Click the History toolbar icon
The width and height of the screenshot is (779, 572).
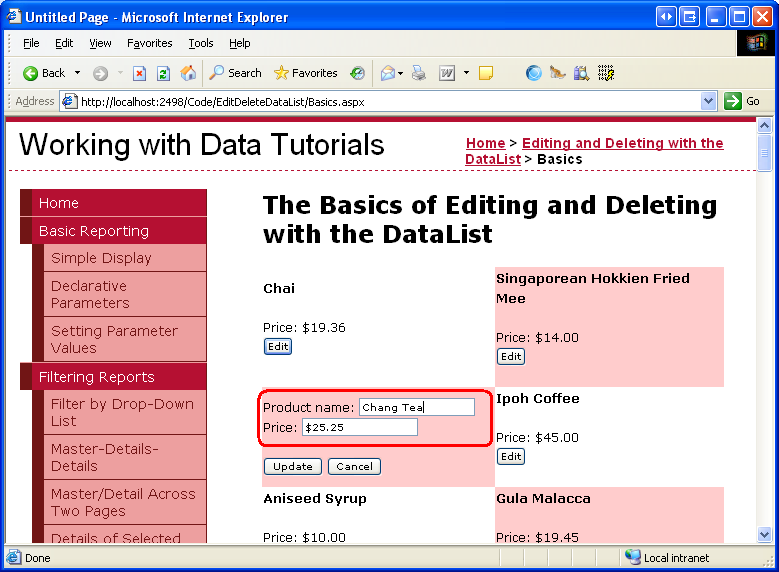coord(357,73)
